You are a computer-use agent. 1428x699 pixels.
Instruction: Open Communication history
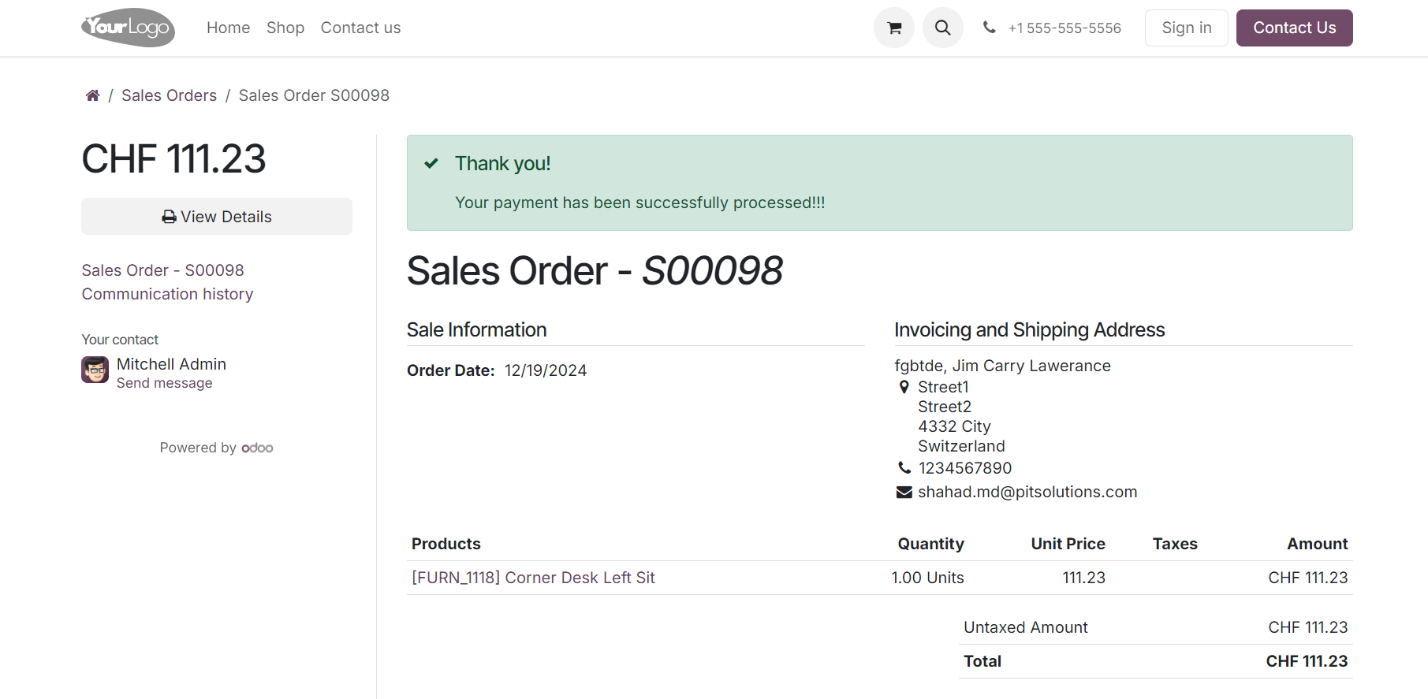pos(167,293)
